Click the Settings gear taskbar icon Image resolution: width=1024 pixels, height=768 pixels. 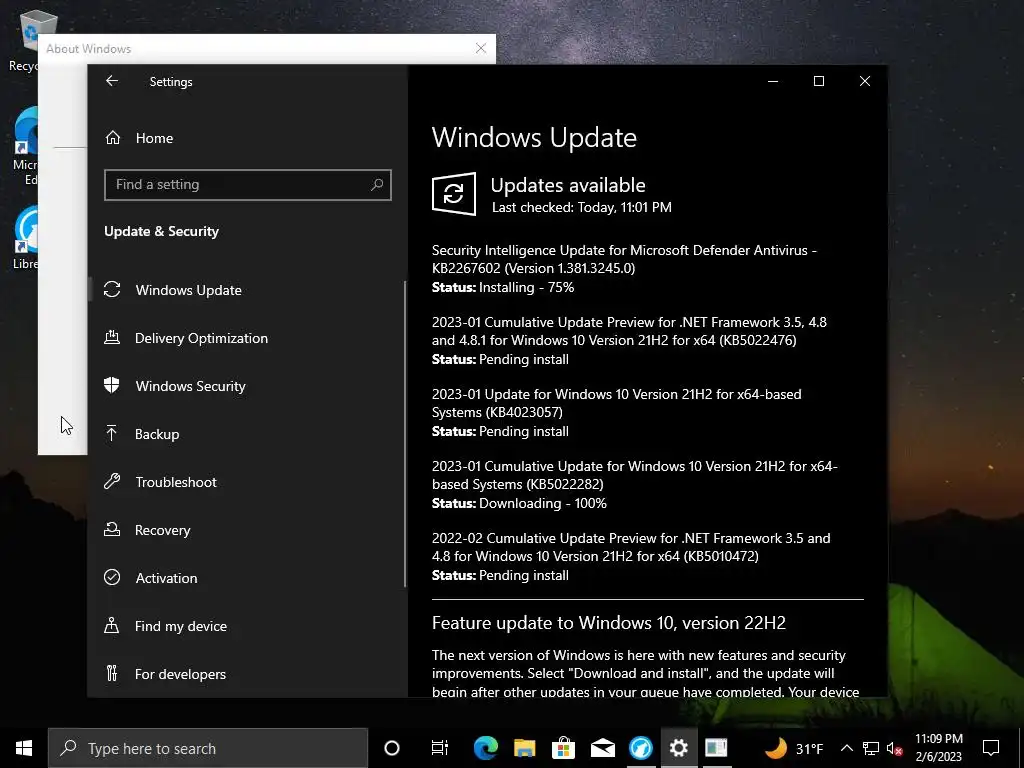[x=679, y=748]
